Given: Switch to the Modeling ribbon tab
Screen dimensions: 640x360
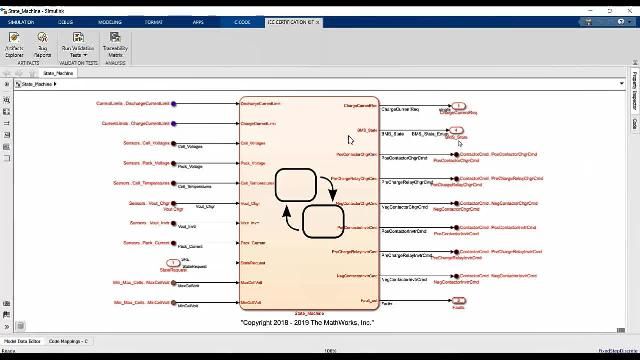Looking at the screenshot, I should [x=110, y=22].
